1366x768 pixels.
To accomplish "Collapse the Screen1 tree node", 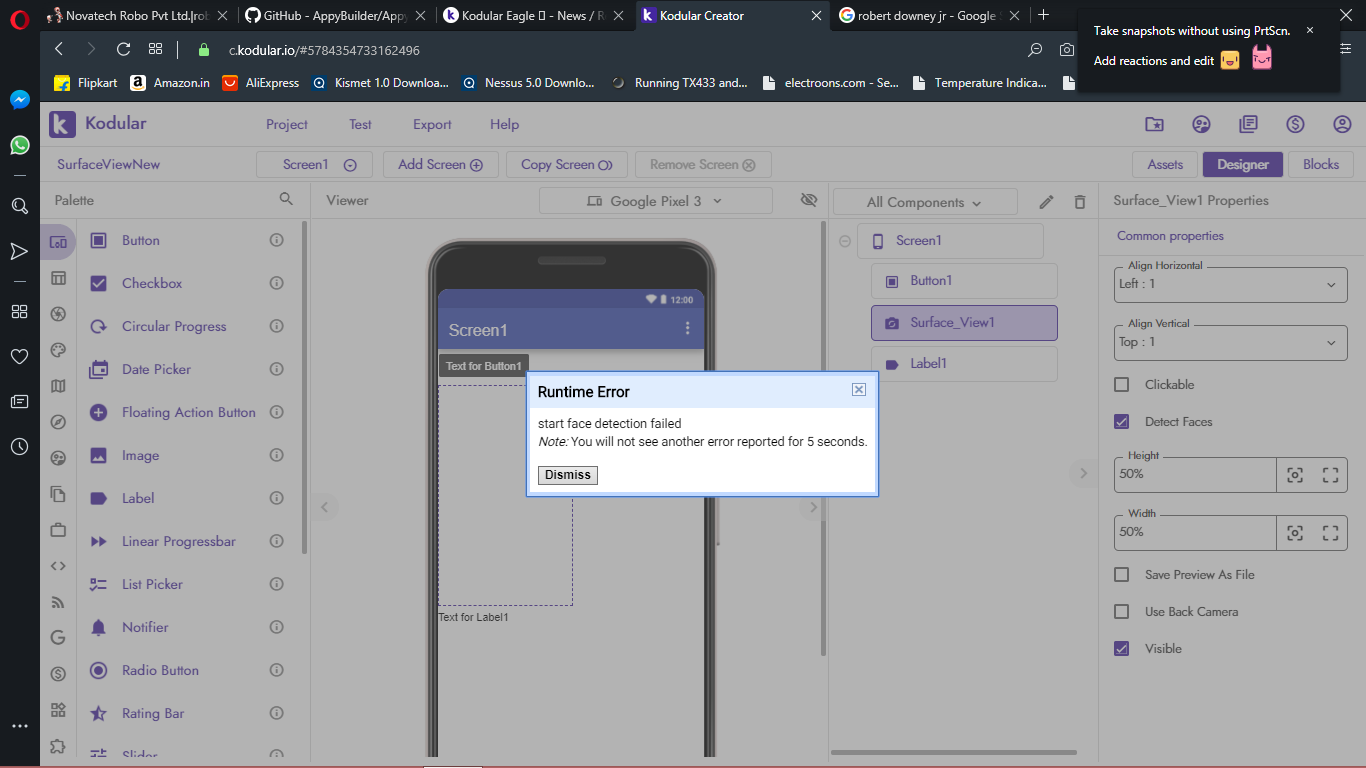I will (845, 241).
